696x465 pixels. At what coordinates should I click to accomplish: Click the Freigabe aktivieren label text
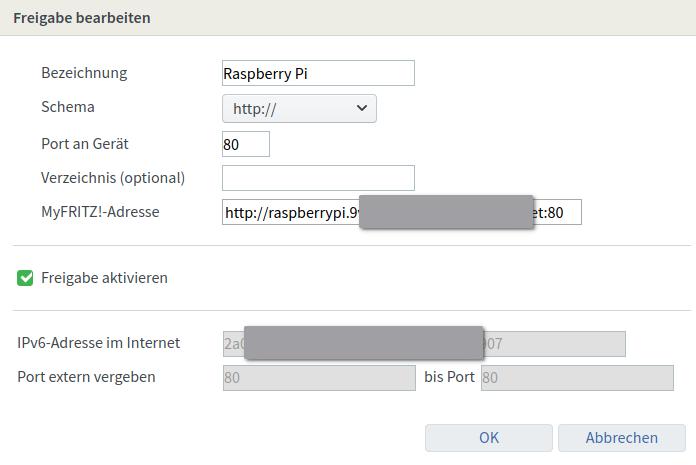pos(104,278)
